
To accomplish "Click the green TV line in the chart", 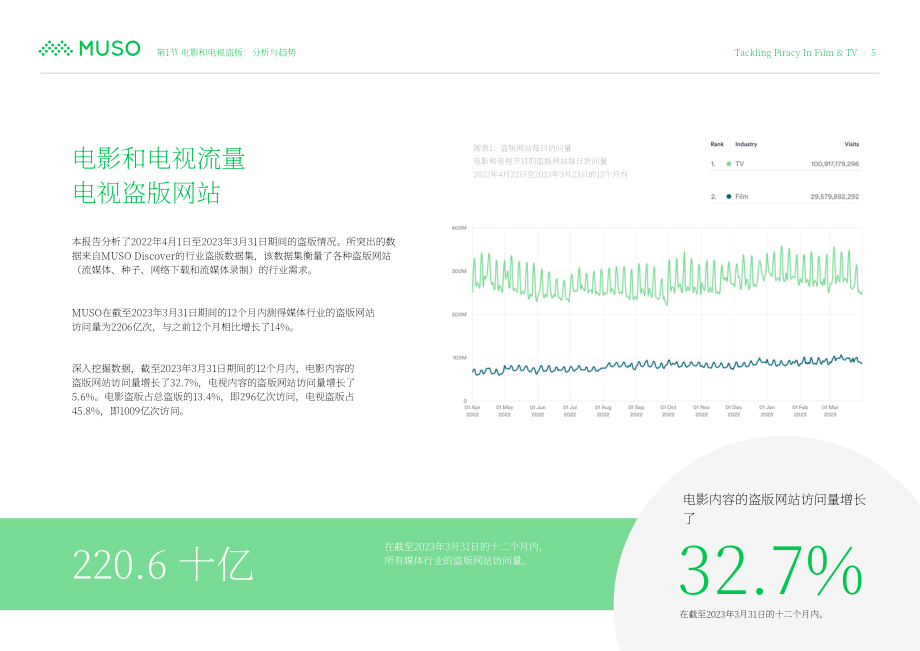I will 667,277.
